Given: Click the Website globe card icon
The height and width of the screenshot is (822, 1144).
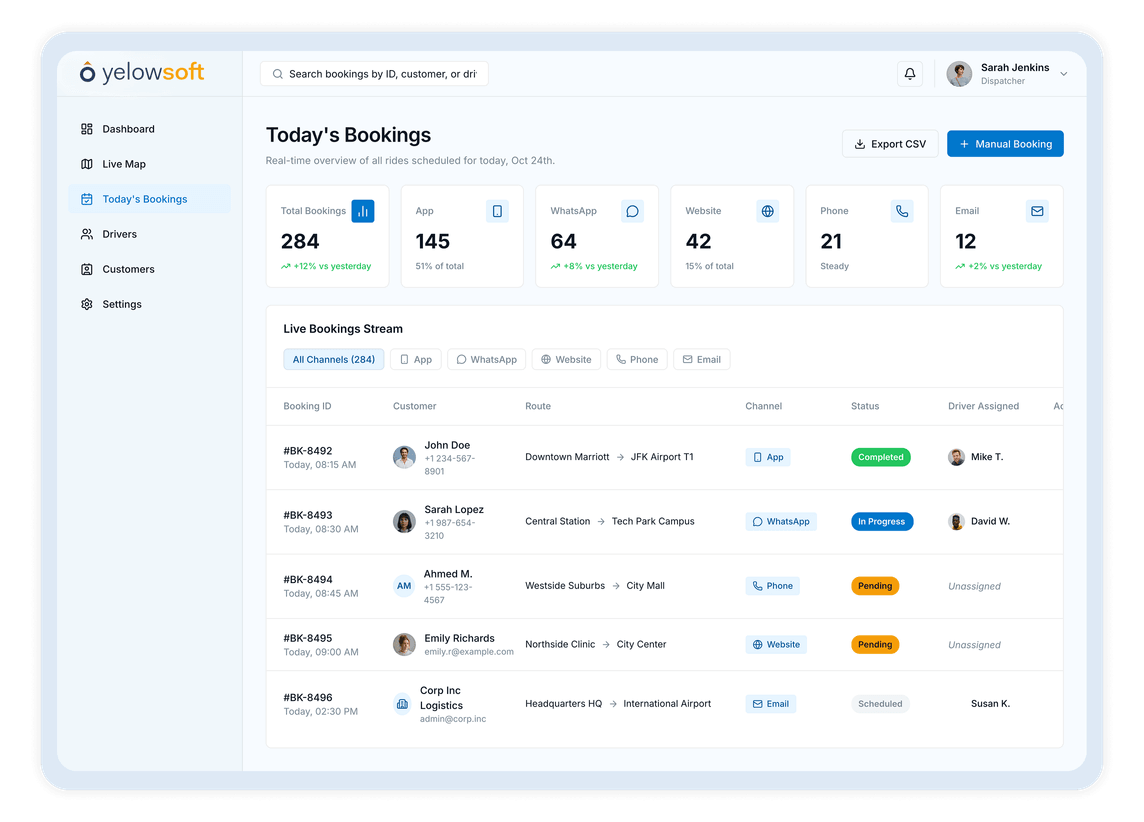Looking at the screenshot, I should (x=767, y=211).
